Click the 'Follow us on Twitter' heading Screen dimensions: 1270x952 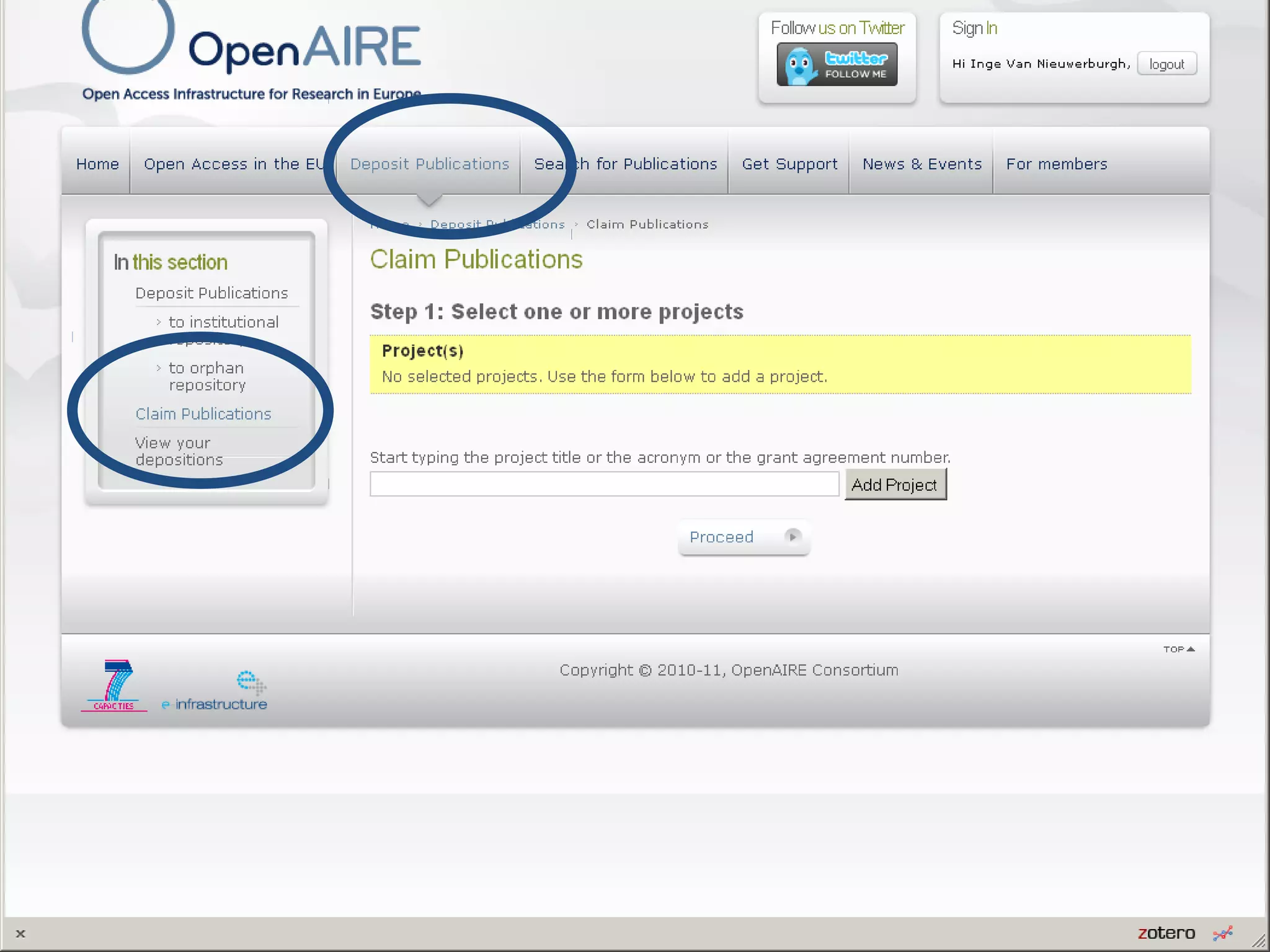coord(837,28)
